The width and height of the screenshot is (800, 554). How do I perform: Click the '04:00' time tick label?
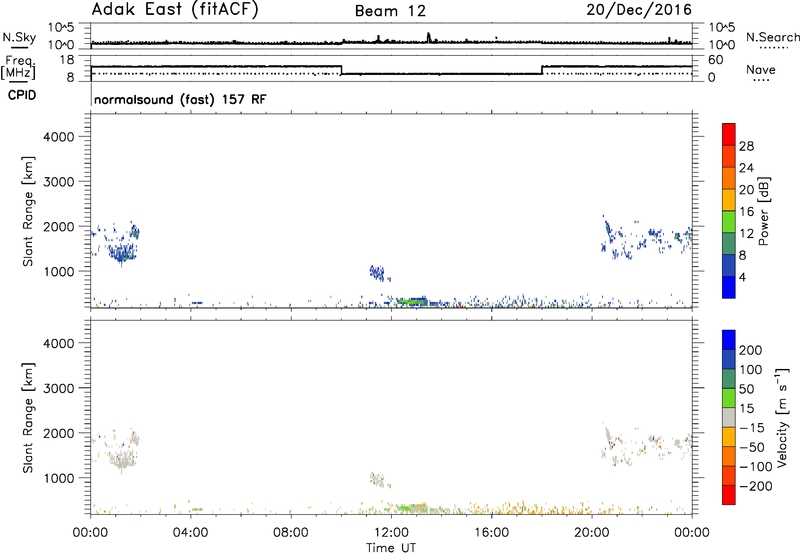(x=191, y=533)
